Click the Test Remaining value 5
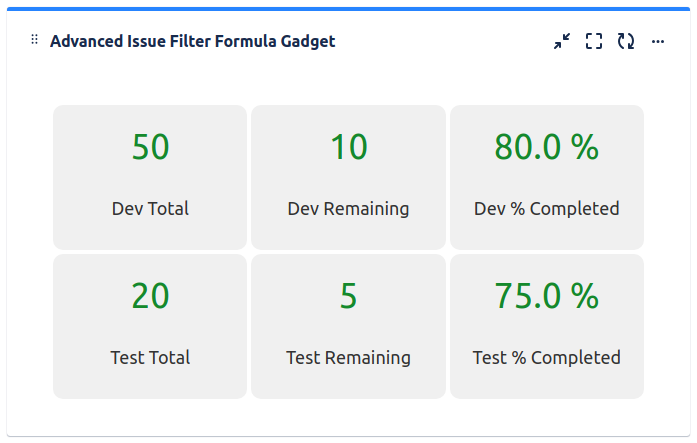The width and height of the screenshot is (697, 443). (x=348, y=296)
